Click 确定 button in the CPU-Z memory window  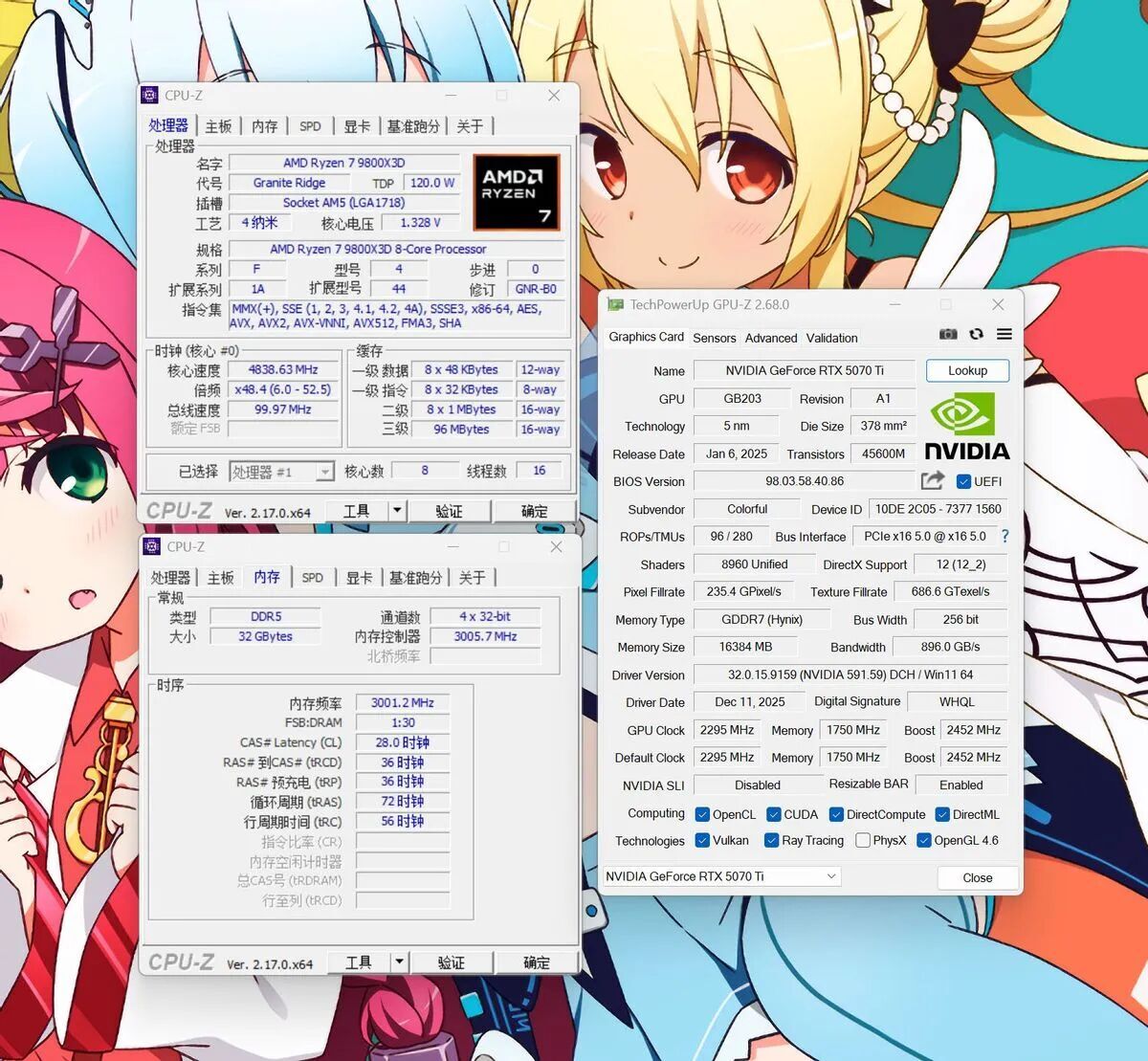click(x=537, y=962)
